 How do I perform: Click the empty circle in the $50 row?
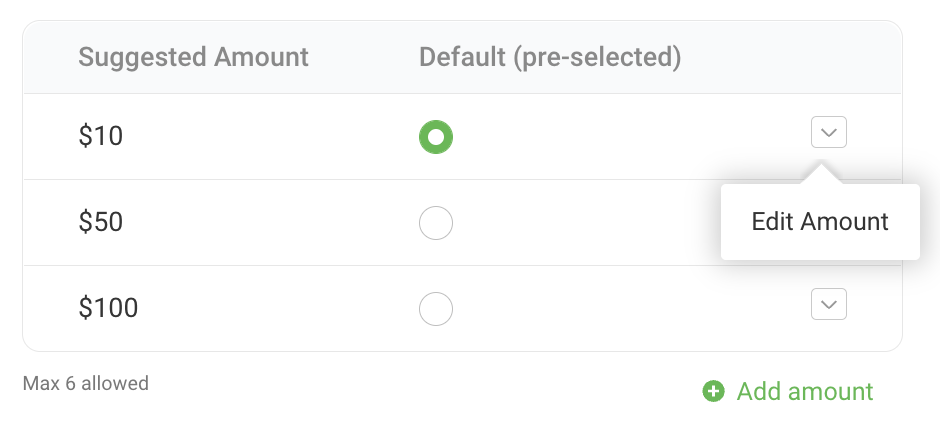[x=436, y=223]
